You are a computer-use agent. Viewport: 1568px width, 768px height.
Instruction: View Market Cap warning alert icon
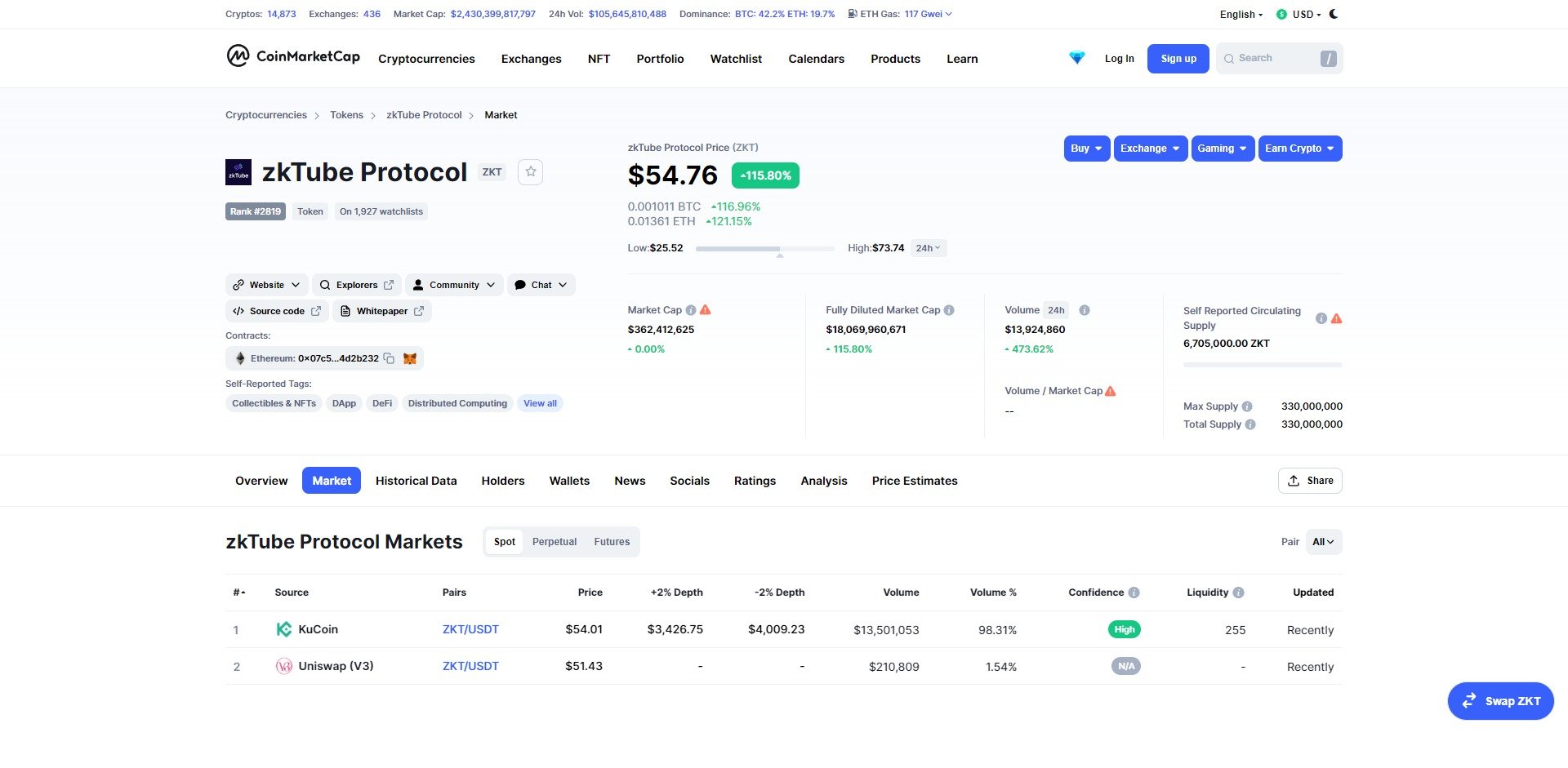[x=706, y=309]
